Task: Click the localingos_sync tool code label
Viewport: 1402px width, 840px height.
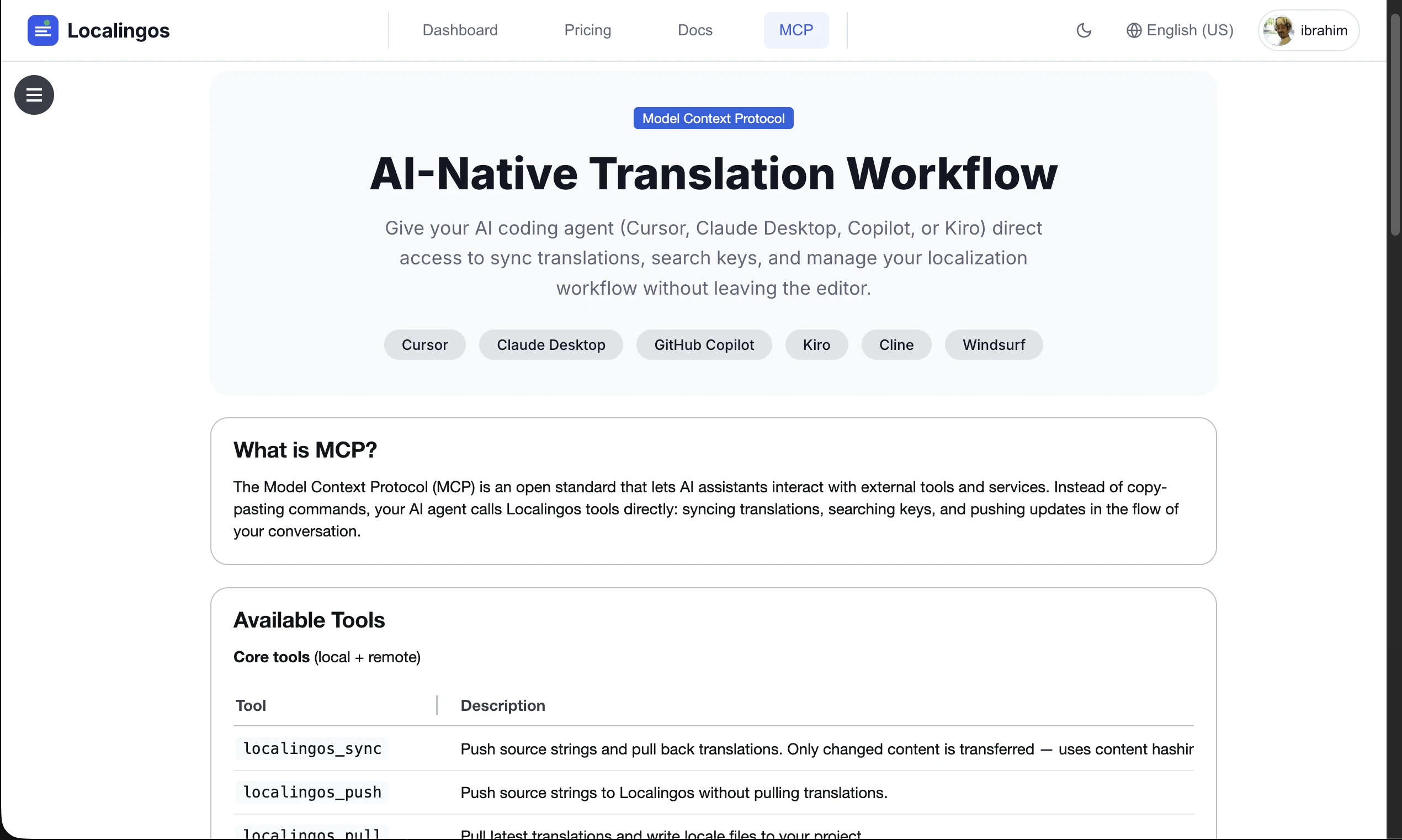Action: click(x=312, y=748)
